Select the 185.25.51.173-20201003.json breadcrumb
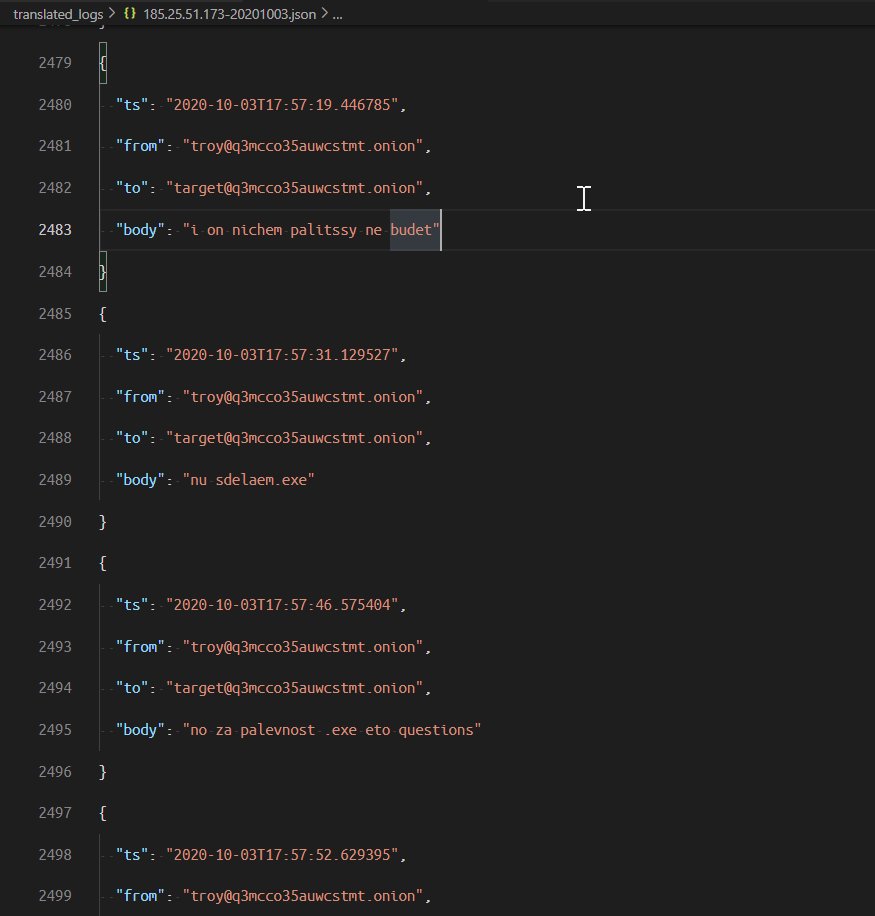875x916 pixels. pos(230,14)
